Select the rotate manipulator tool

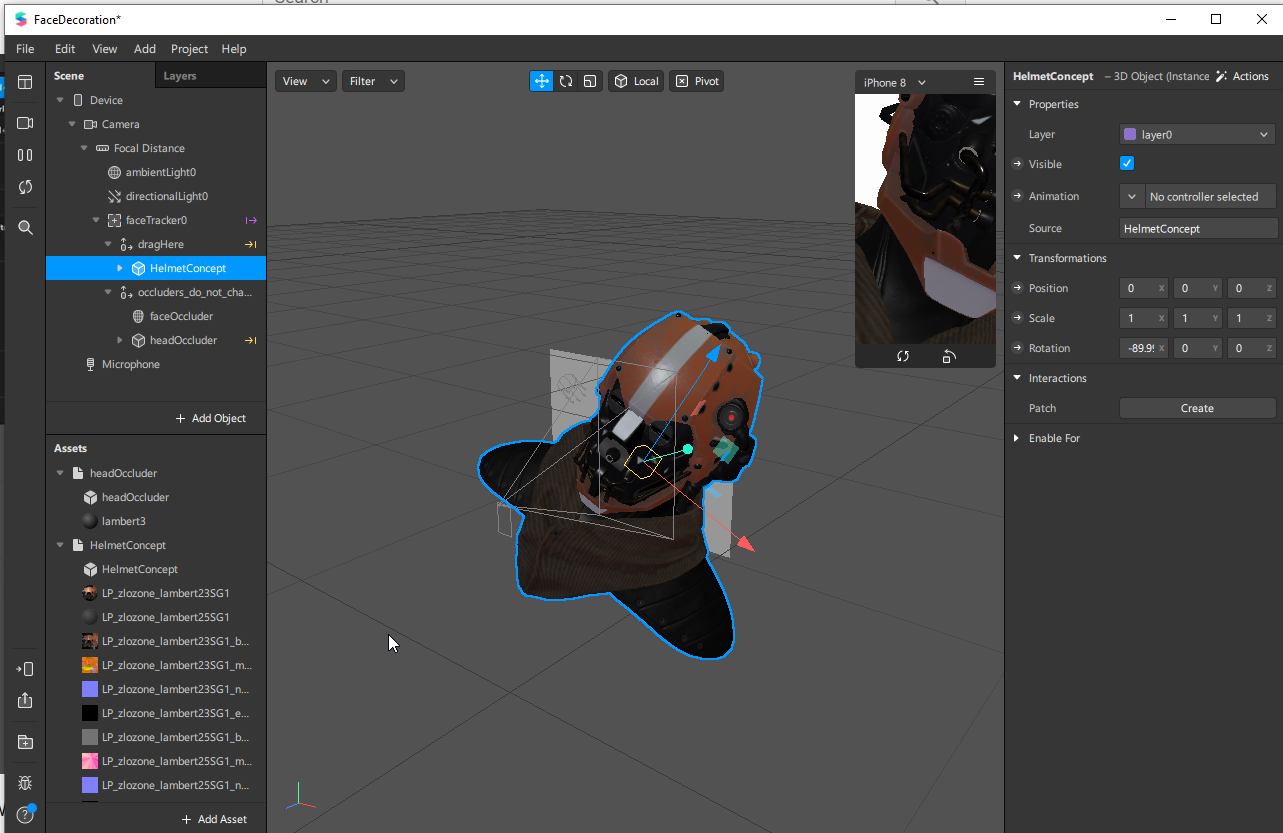tap(566, 81)
